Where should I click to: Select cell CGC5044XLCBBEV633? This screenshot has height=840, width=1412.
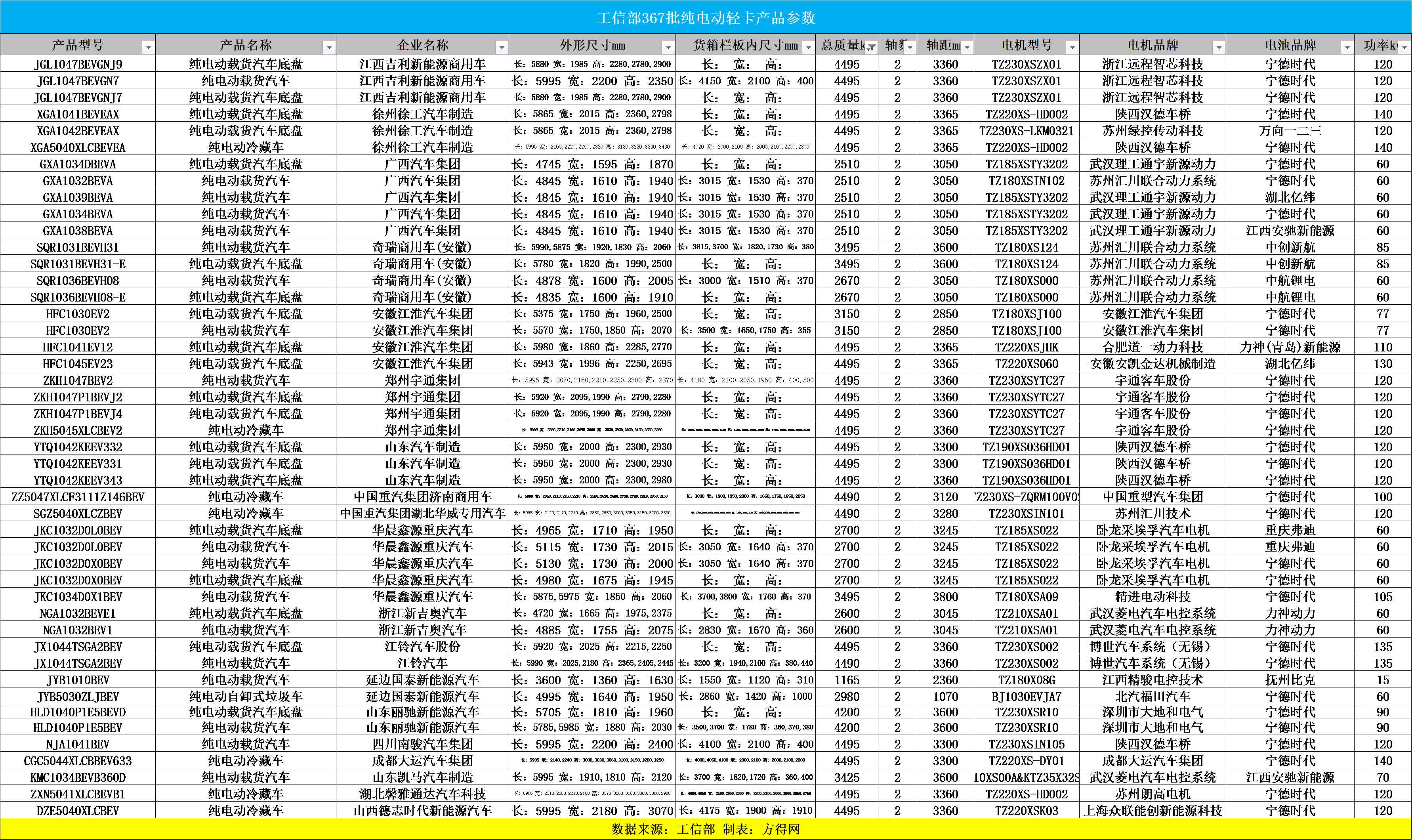(78, 761)
